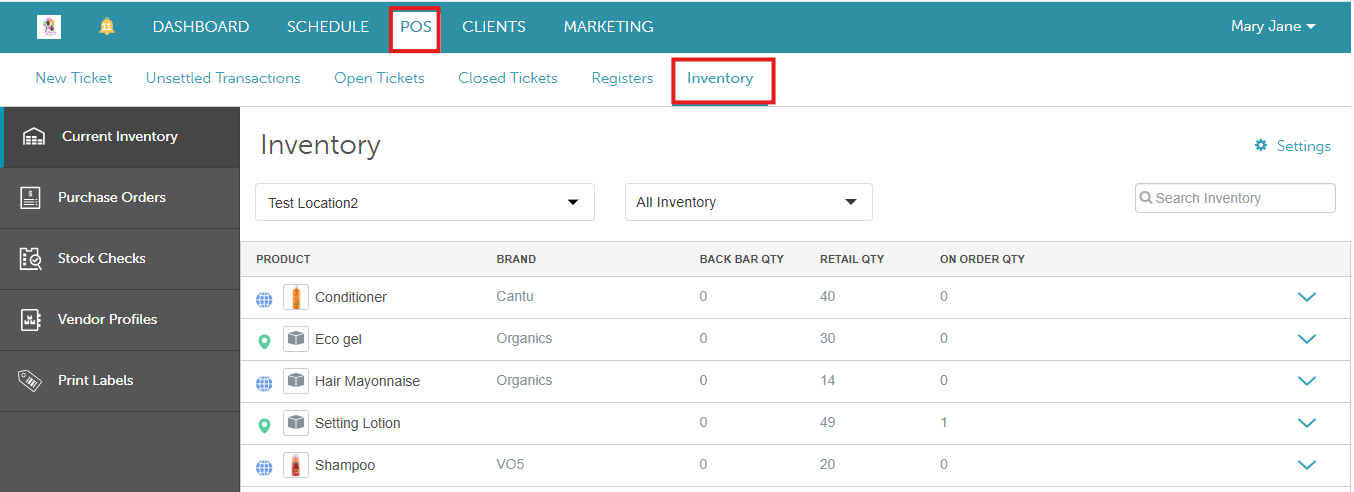Focus the Search Inventory field
This screenshot has width=1354, height=492.
point(1235,198)
